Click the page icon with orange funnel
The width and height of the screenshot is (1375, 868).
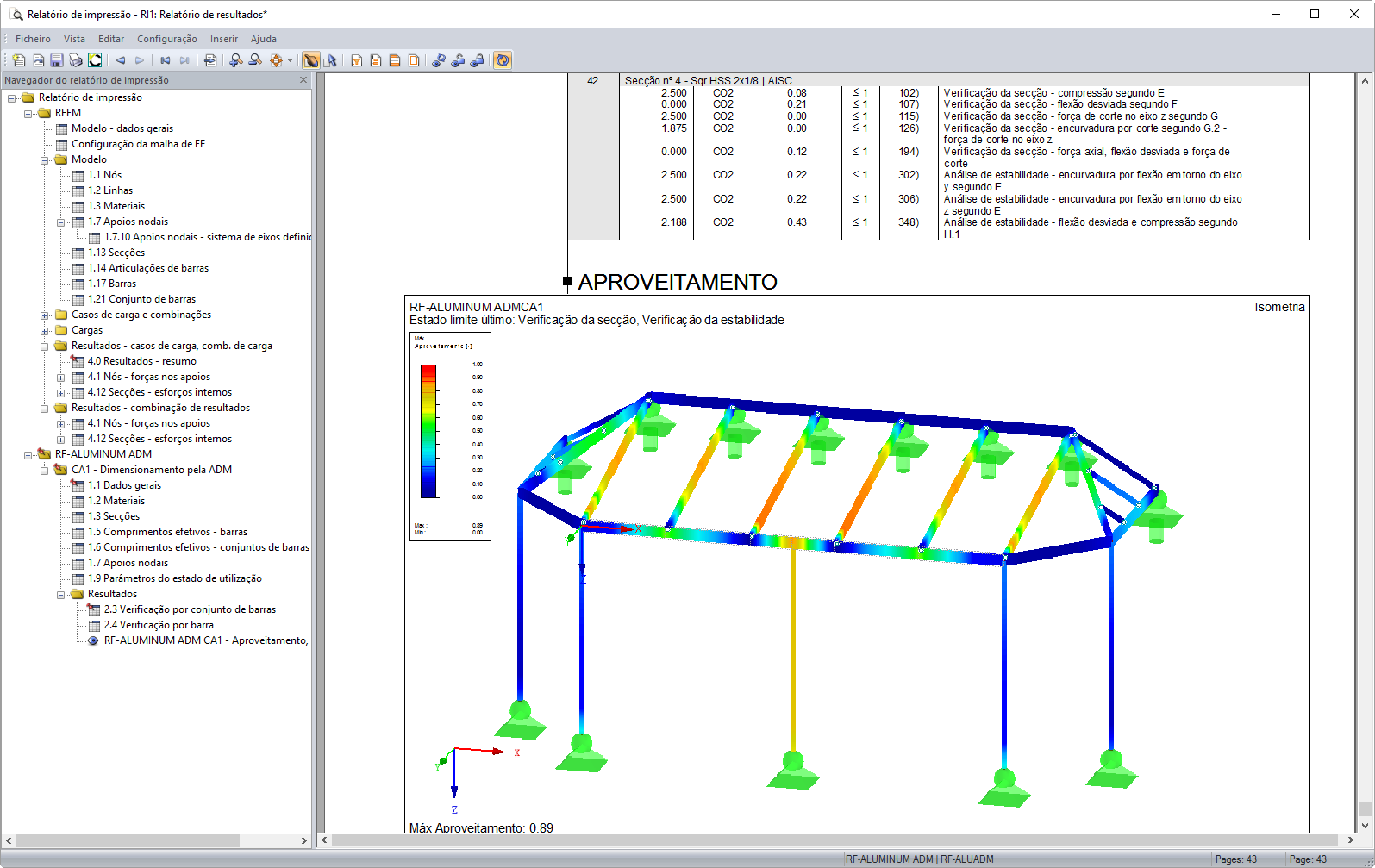pos(357,60)
